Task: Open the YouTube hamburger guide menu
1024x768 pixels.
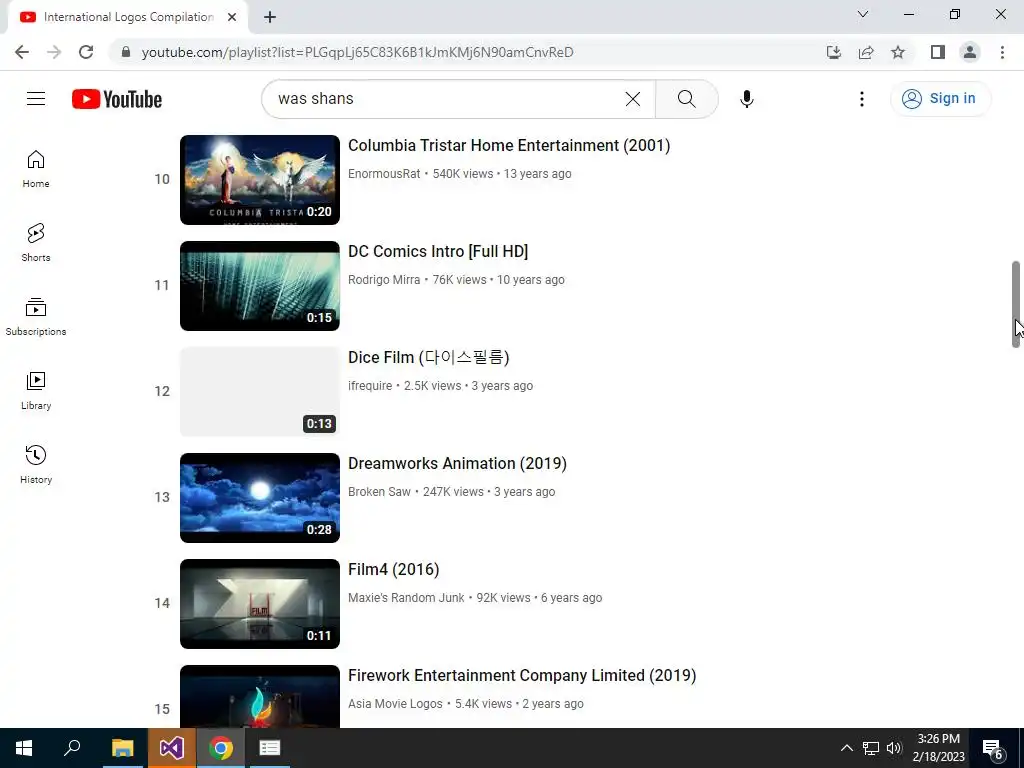Action: point(36,99)
